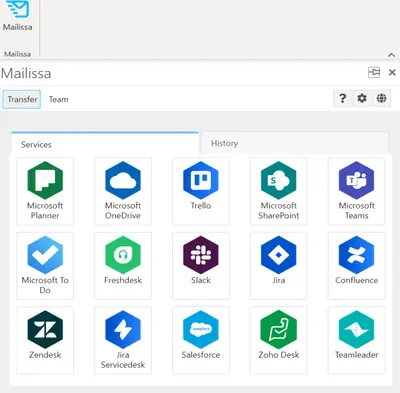Viewport: 400px width, 393px height.
Task: Open the Jira Servicedesk service
Action: pos(123,340)
